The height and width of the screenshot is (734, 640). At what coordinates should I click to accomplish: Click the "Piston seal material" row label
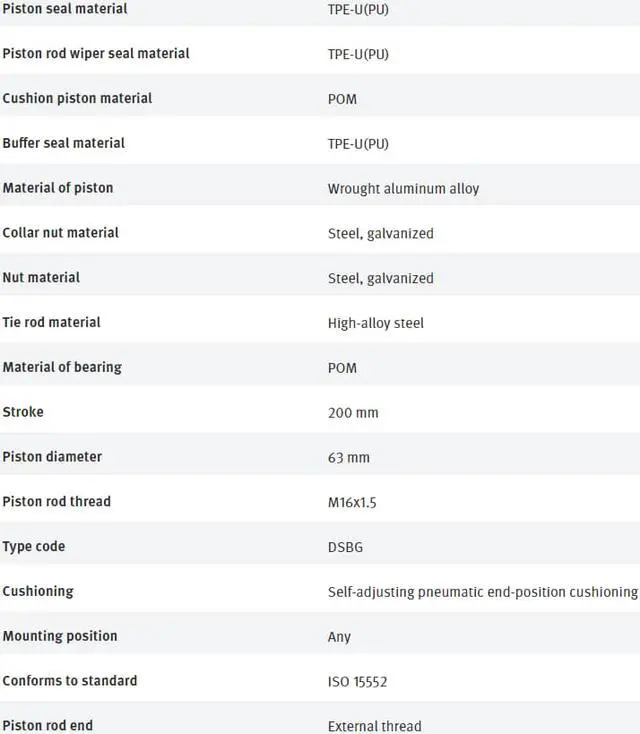click(65, 9)
